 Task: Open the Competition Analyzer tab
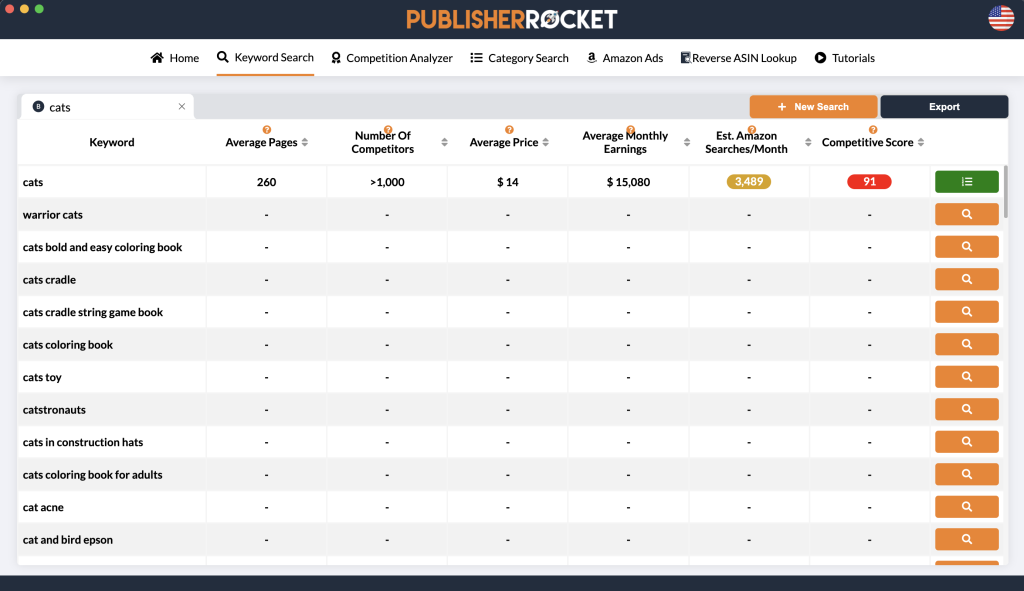pos(391,58)
